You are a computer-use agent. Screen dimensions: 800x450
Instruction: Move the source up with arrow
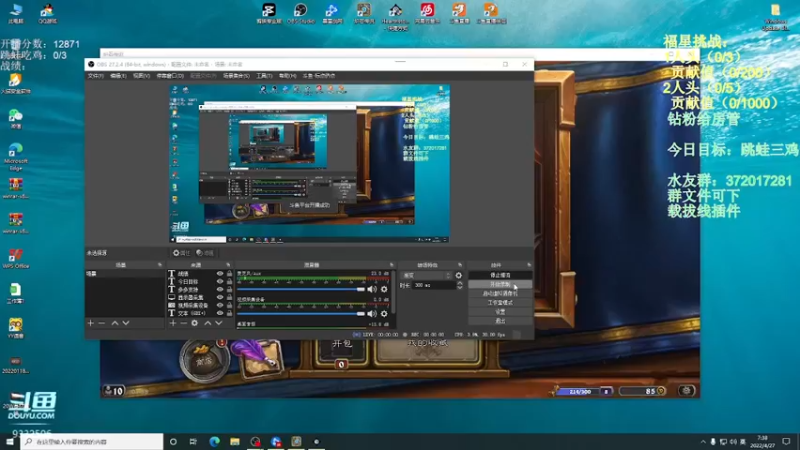pyautogui.click(x=208, y=323)
